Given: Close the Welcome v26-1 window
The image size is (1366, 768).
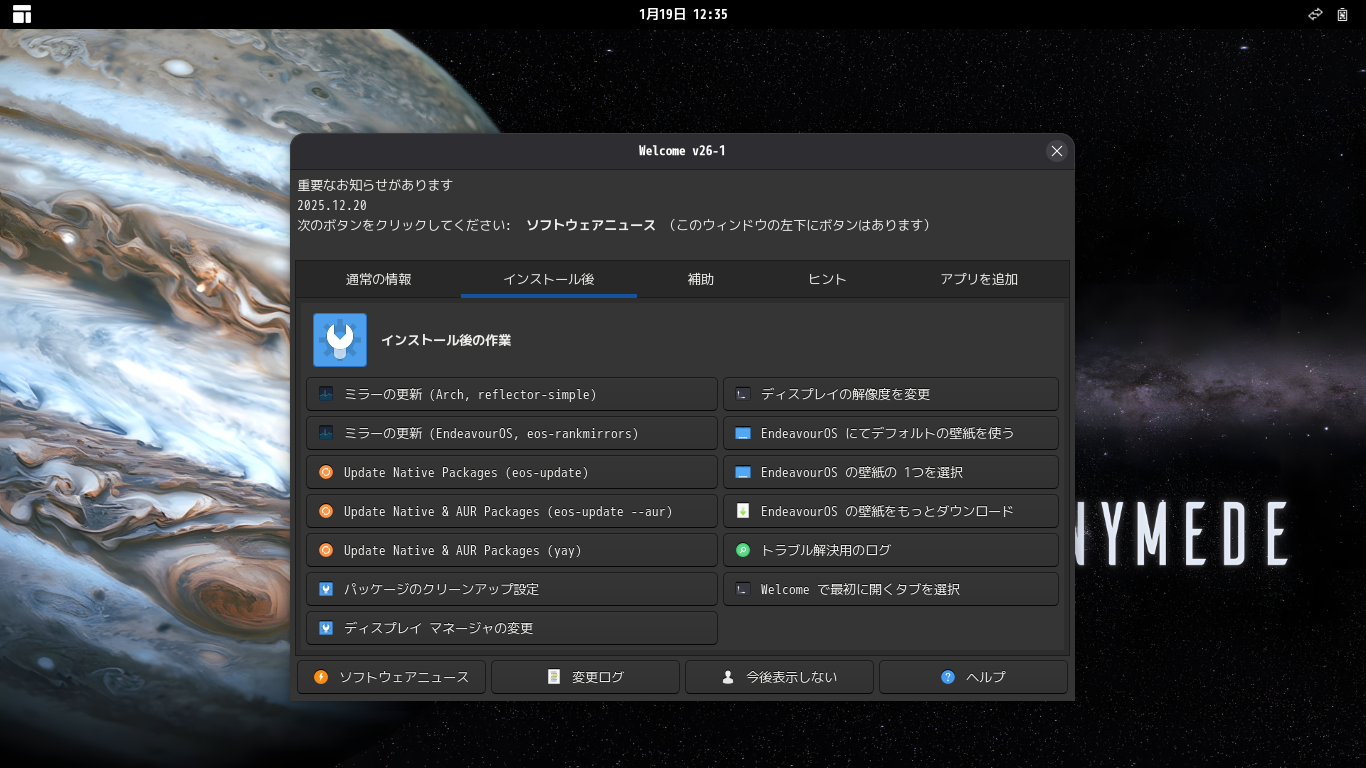Looking at the screenshot, I should click(1056, 151).
